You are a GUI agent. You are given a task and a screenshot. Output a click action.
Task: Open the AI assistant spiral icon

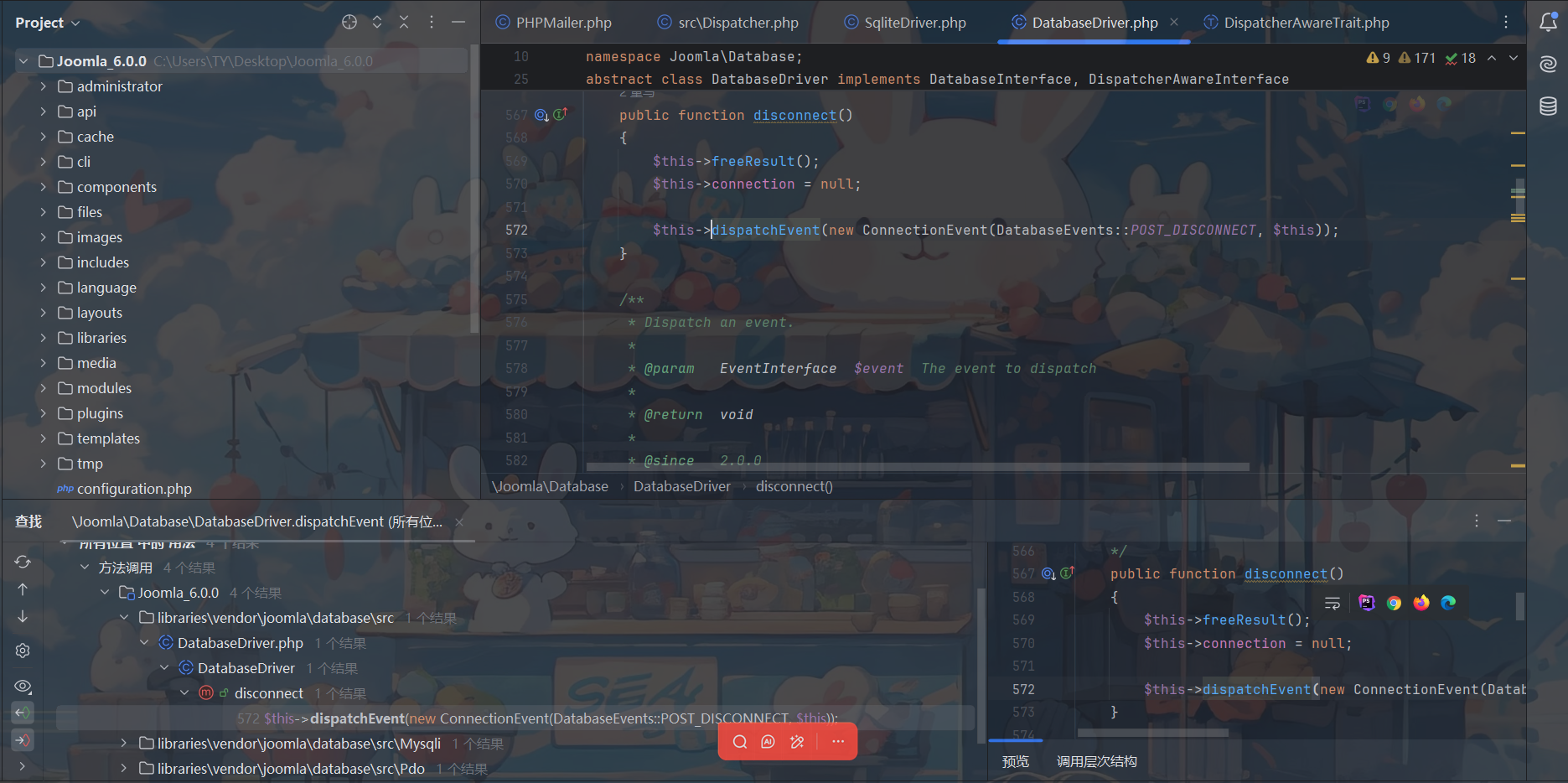[x=1548, y=65]
